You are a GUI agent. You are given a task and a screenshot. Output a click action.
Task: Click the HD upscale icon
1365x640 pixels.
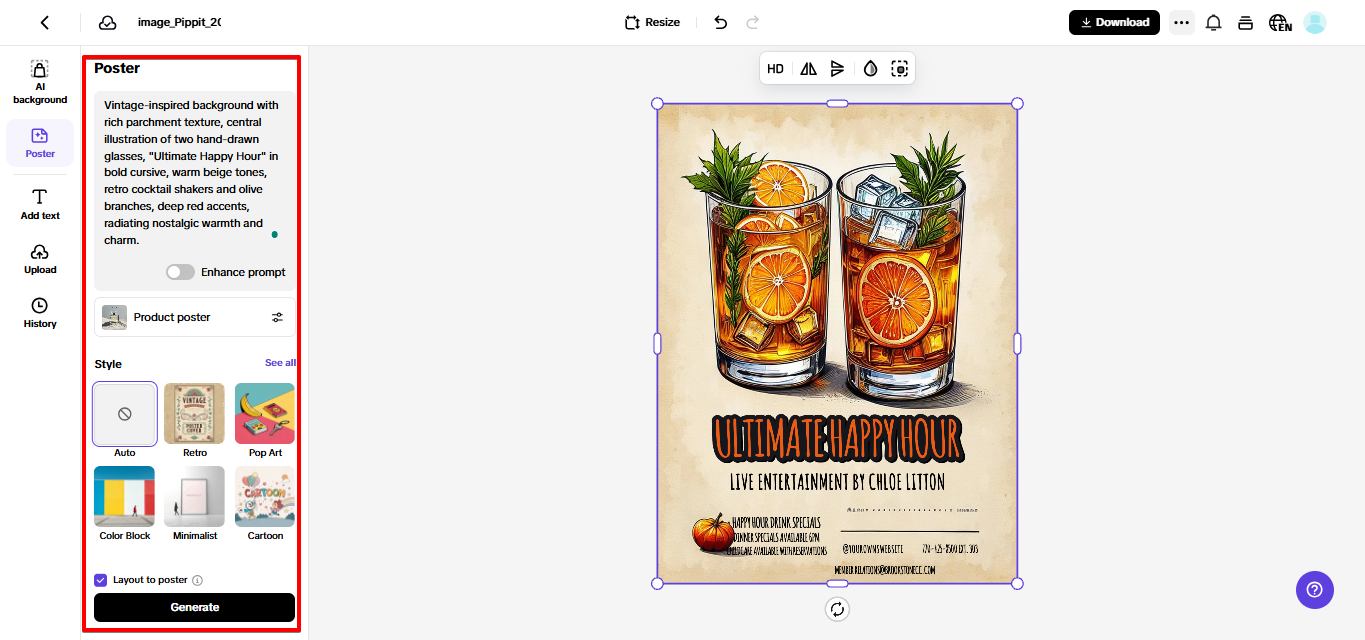(775, 69)
